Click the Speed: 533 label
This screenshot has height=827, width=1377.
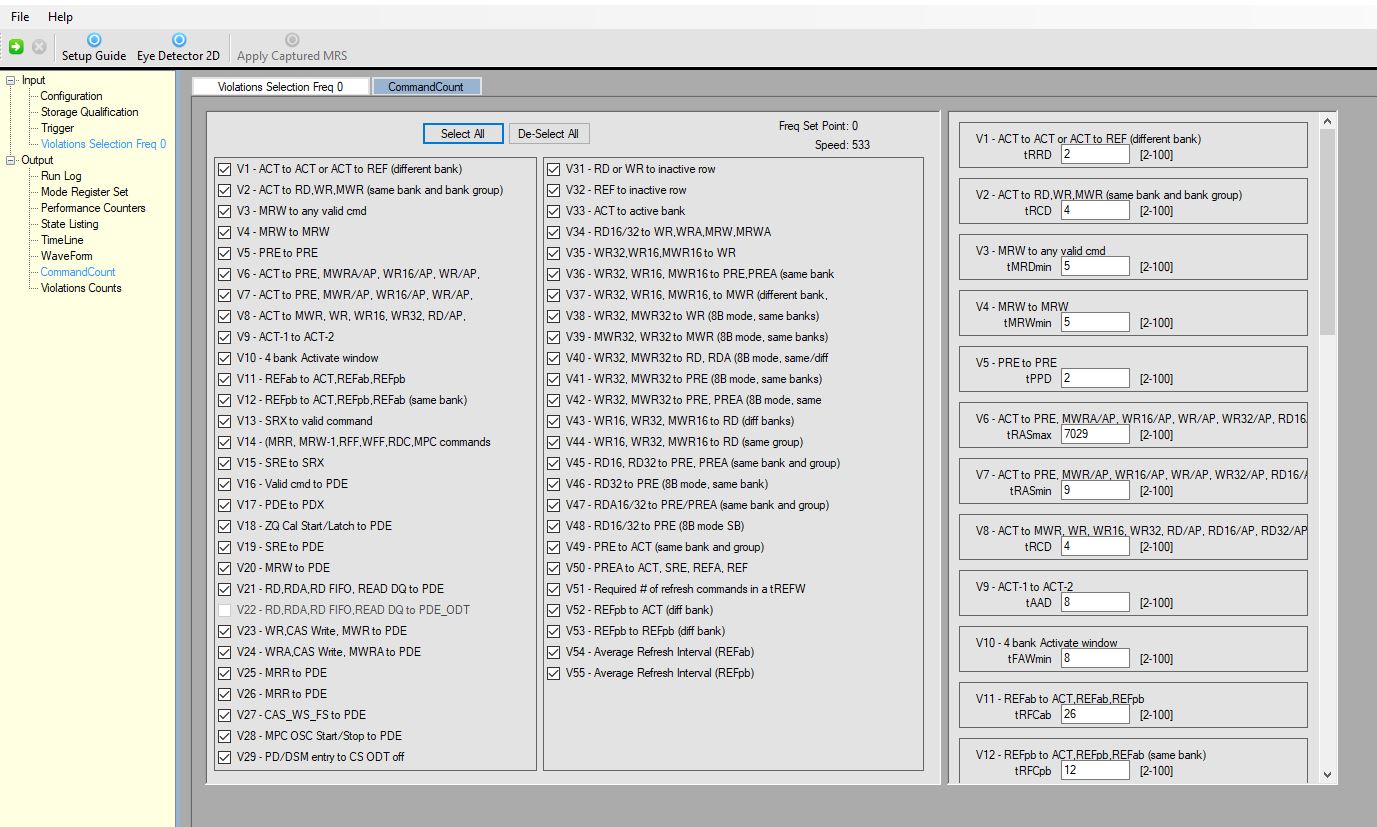tap(842, 145)
